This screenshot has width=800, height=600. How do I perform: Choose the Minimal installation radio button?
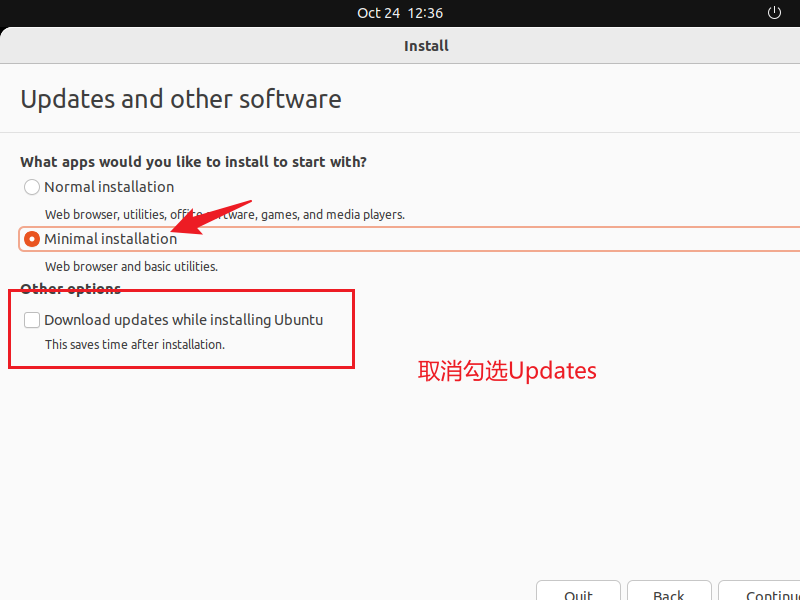pyautogui.click(x=32, y=239)
